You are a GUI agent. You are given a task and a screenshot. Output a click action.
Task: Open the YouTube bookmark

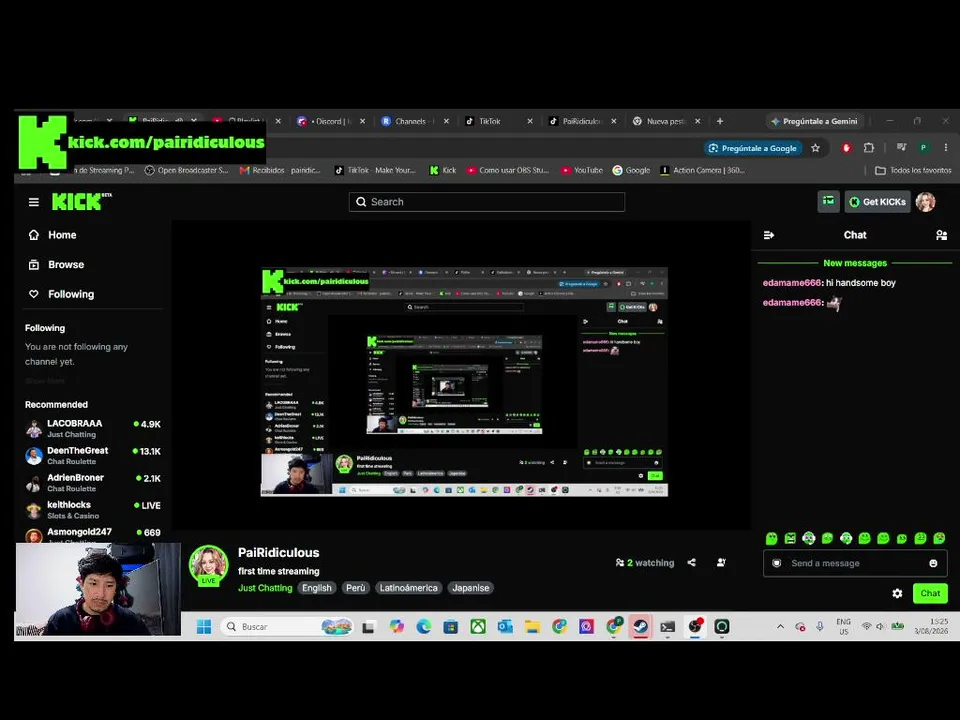(x=582, y=170)
